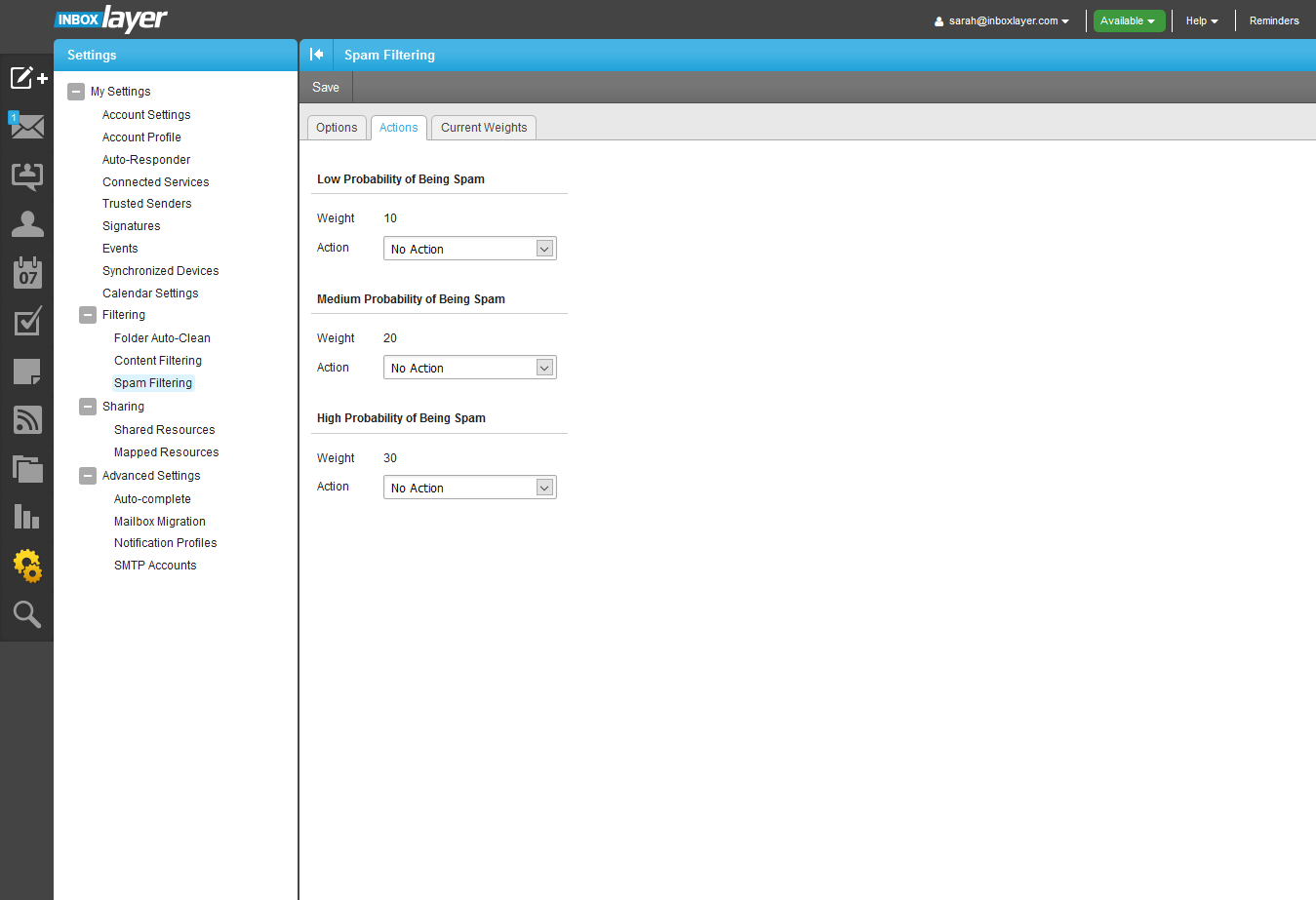Screen dimensions: 1316x900
Task: Open Low Probability Action dropdown
Action: [469, 249]
